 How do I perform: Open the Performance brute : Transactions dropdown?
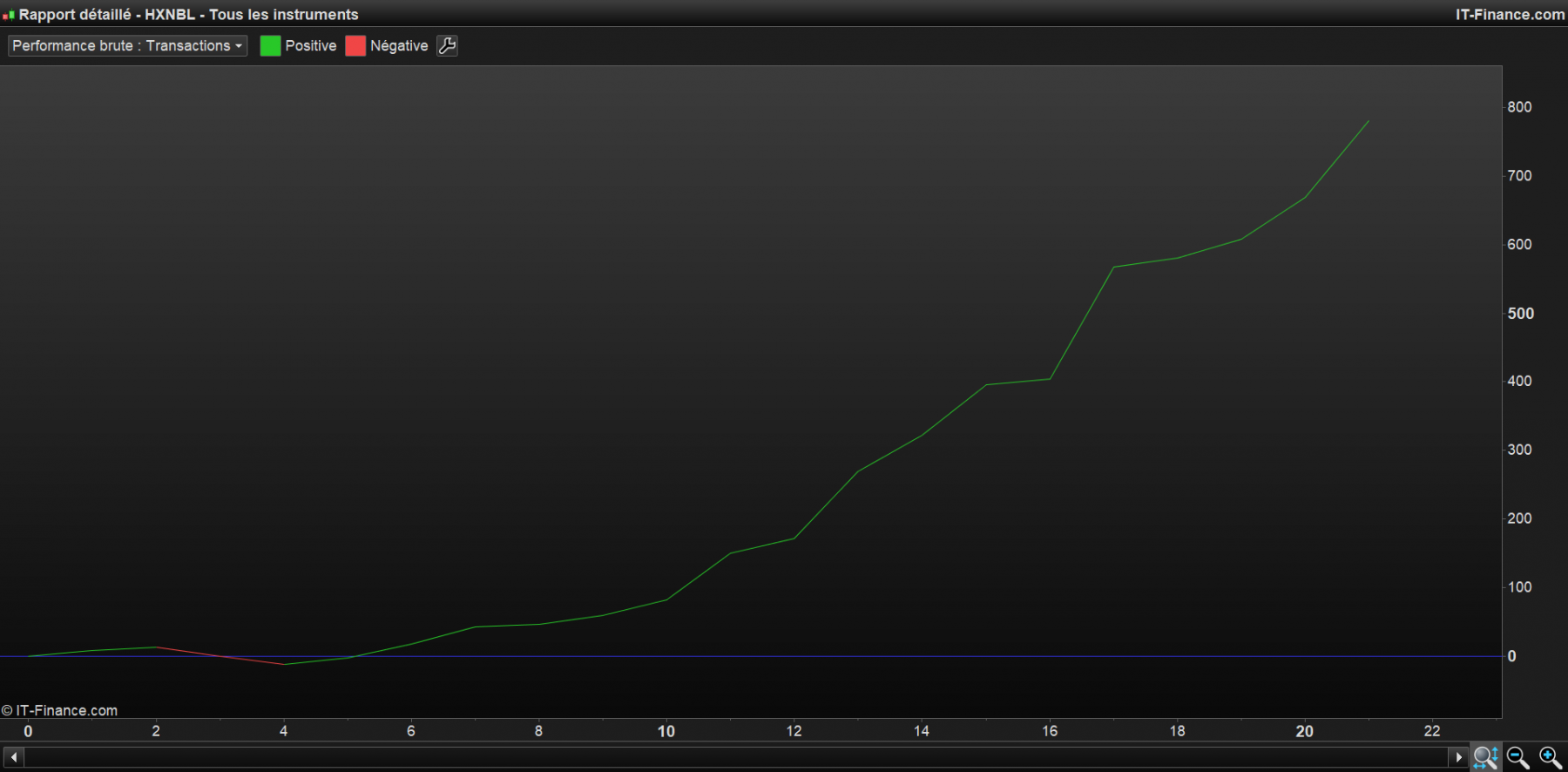(128, 46)
